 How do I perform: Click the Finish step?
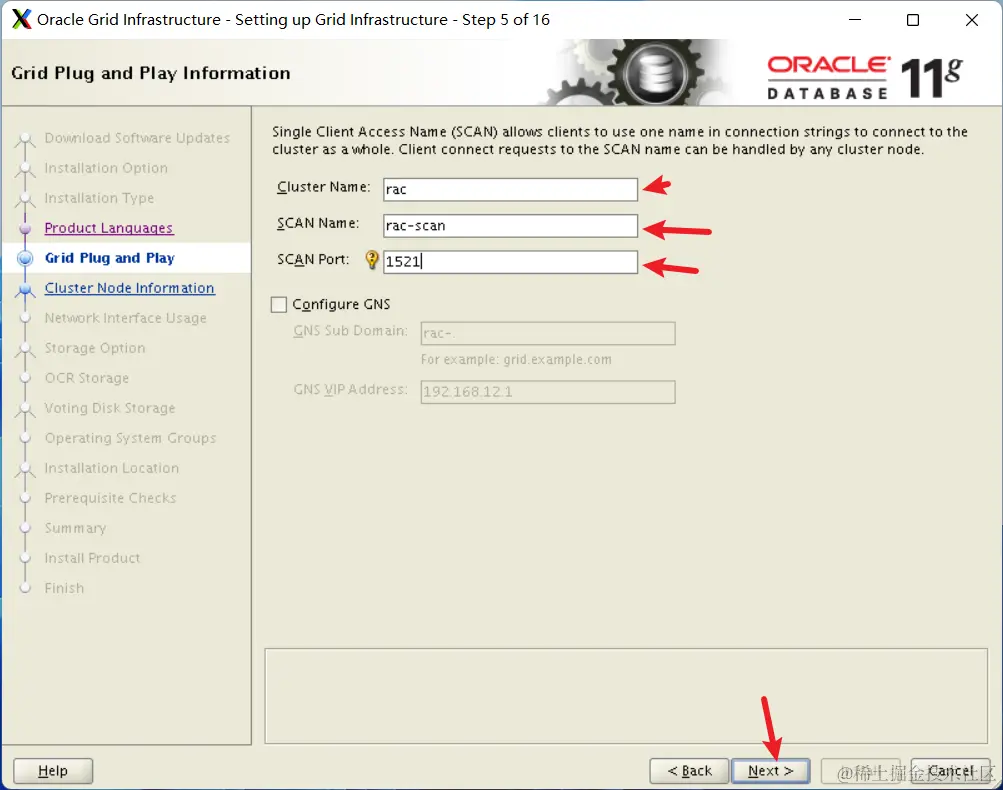tap(64, 589)
